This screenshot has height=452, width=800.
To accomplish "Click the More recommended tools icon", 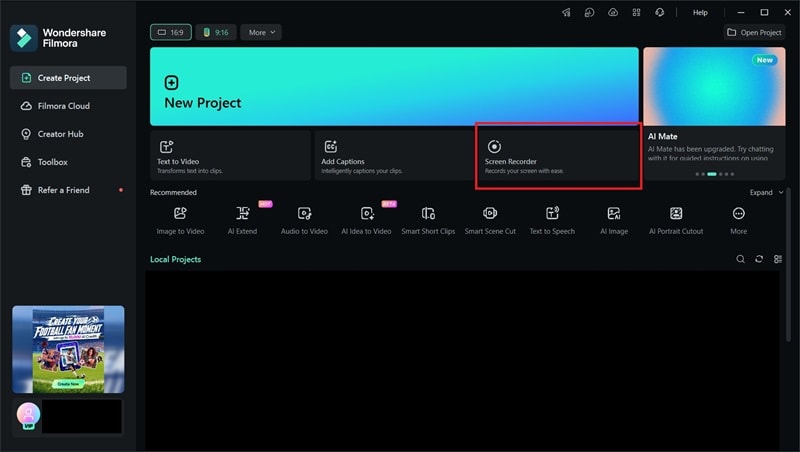I will (738, 214).
